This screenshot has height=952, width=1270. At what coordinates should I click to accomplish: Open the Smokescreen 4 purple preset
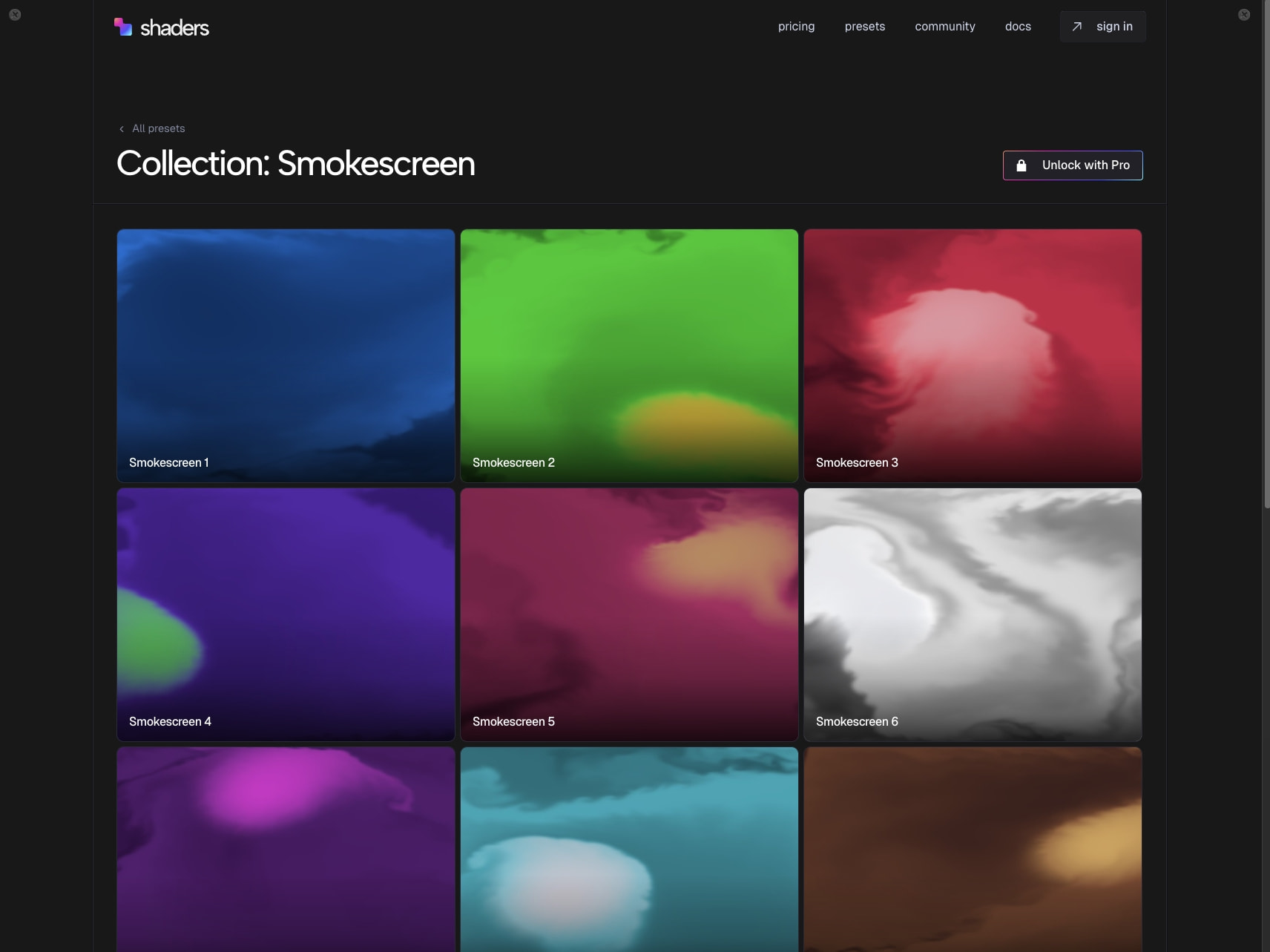(x=286, y=614)
